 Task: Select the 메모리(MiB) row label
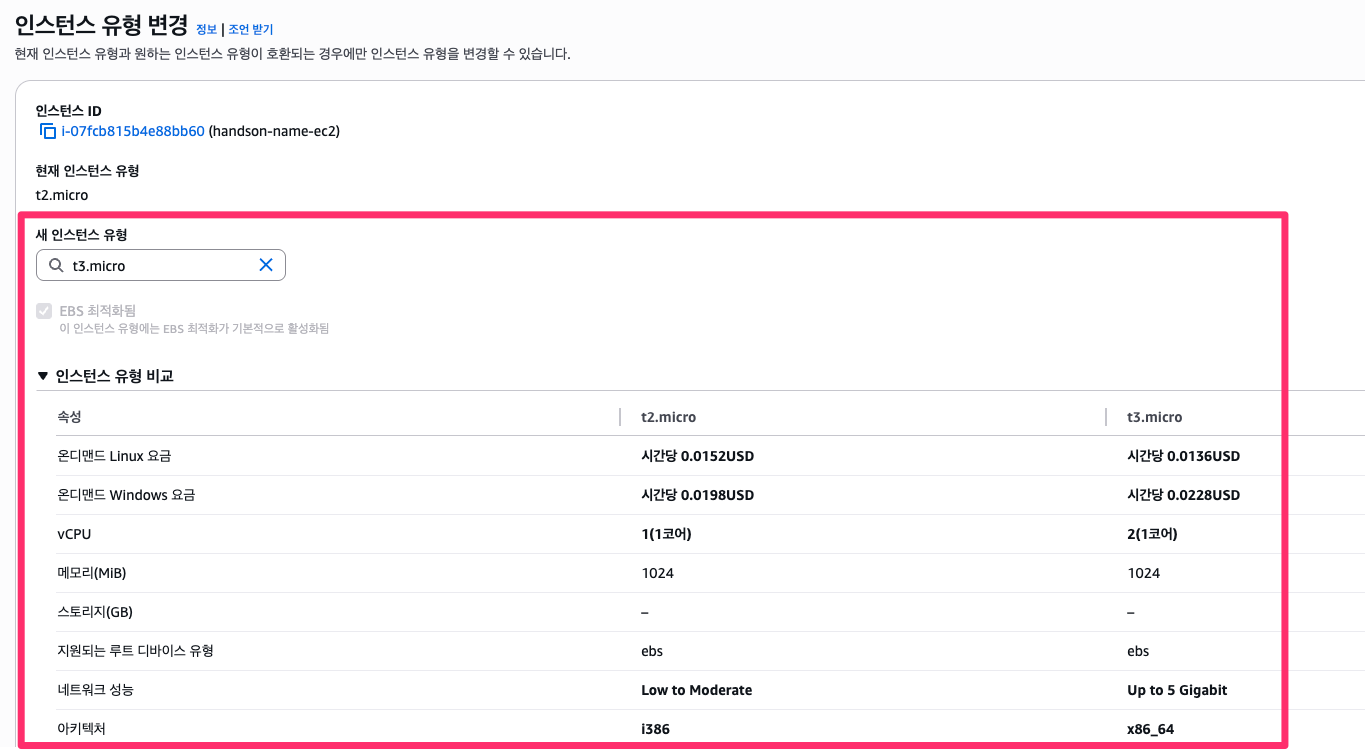(92, 573)
